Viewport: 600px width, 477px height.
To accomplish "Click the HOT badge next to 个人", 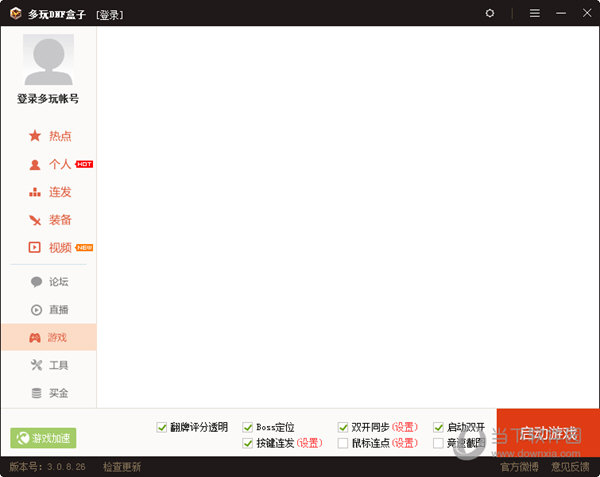I will click(84, 164).
